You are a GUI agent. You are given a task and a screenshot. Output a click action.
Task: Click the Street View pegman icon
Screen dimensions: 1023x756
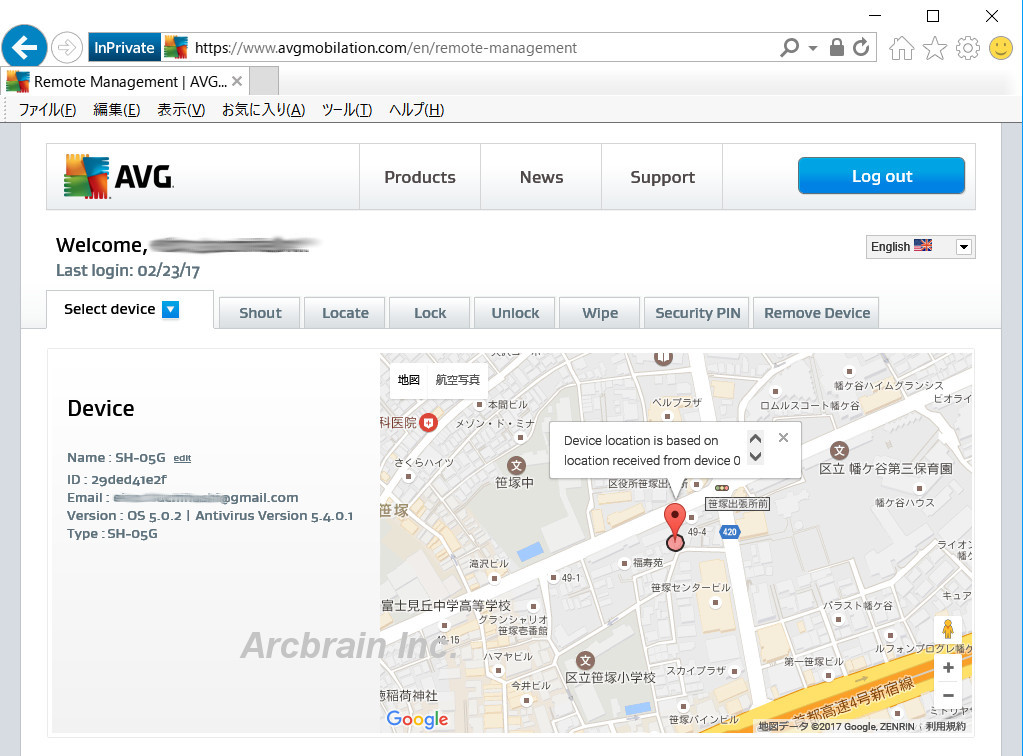(x=948, y=629)
